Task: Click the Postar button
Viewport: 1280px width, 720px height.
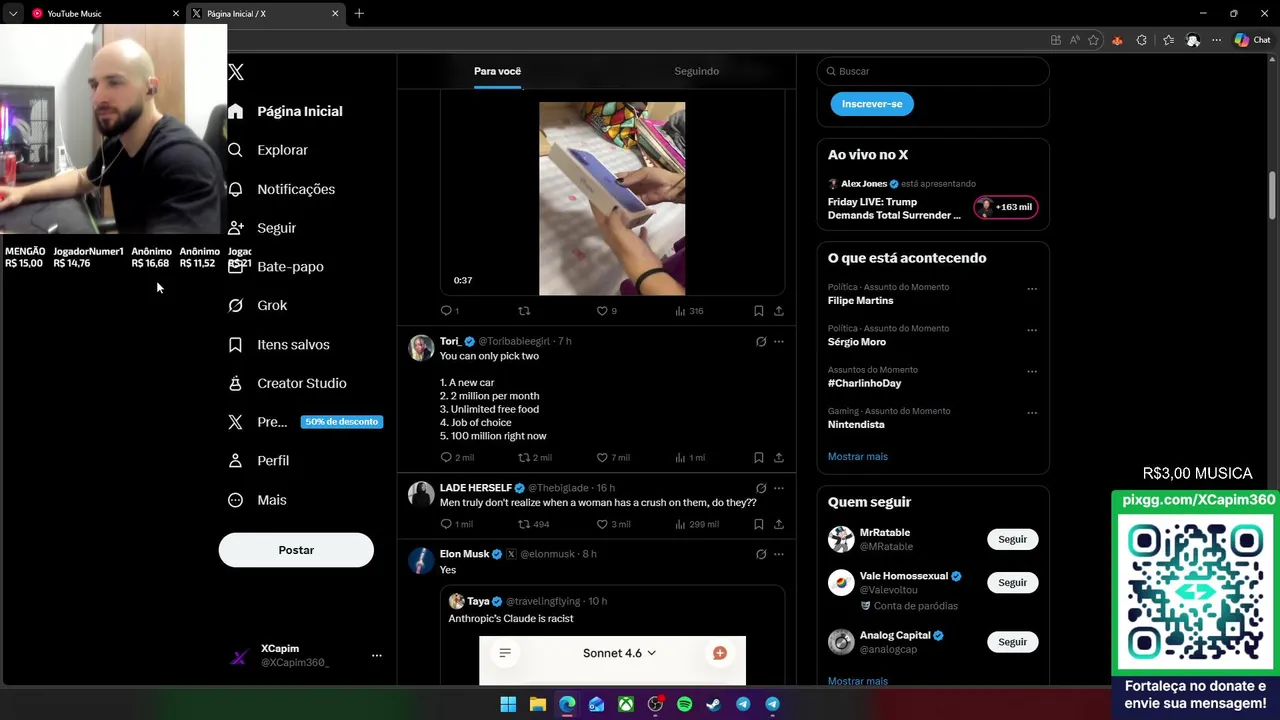Action: click(x=296, y=550)
